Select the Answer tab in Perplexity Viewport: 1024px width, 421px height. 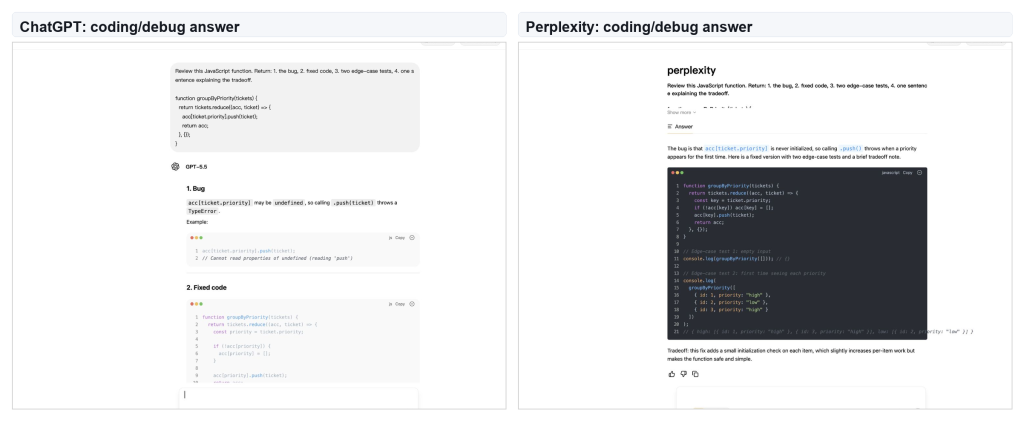680,127
